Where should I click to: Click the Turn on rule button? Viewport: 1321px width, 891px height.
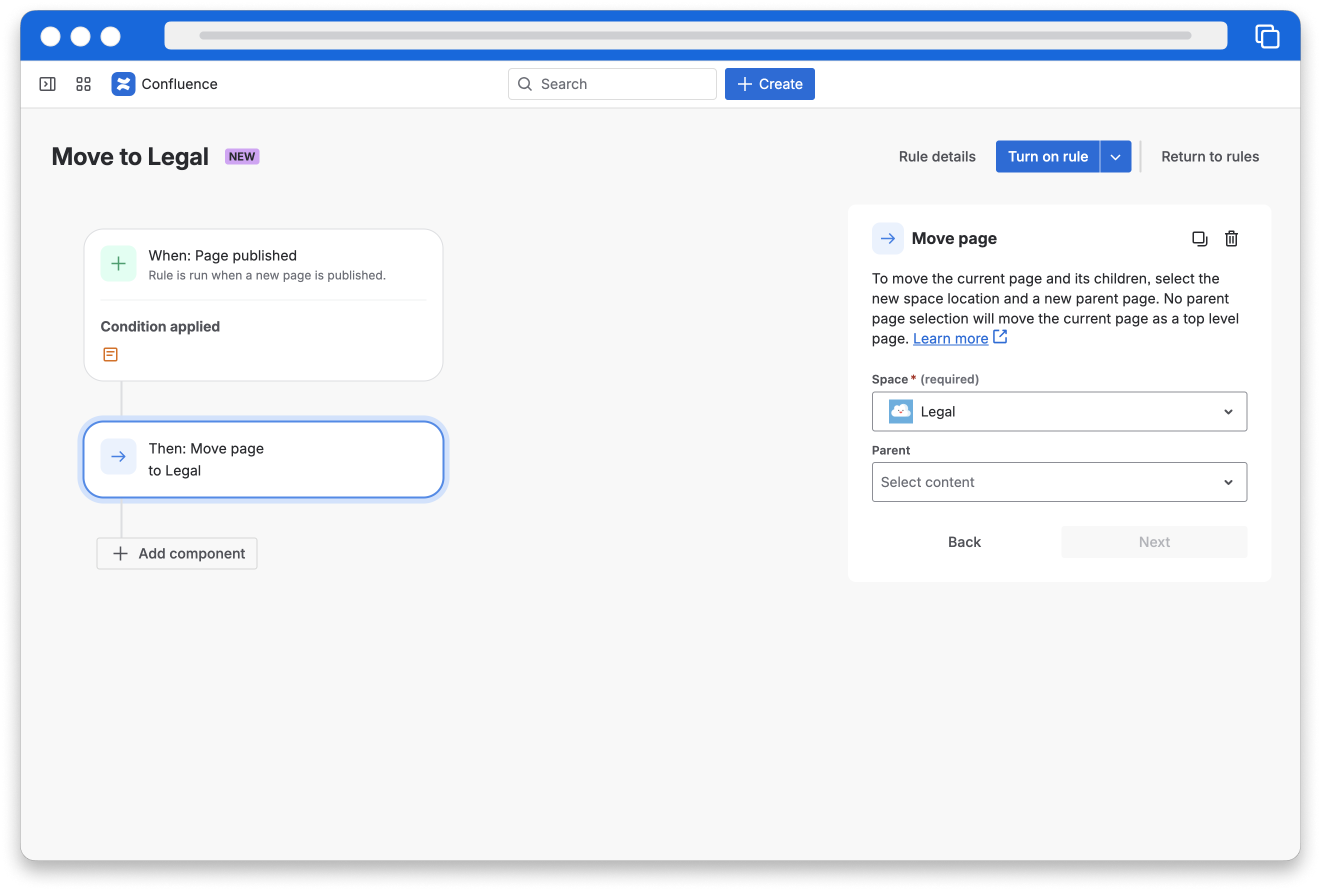click(x=1047, y=157)
